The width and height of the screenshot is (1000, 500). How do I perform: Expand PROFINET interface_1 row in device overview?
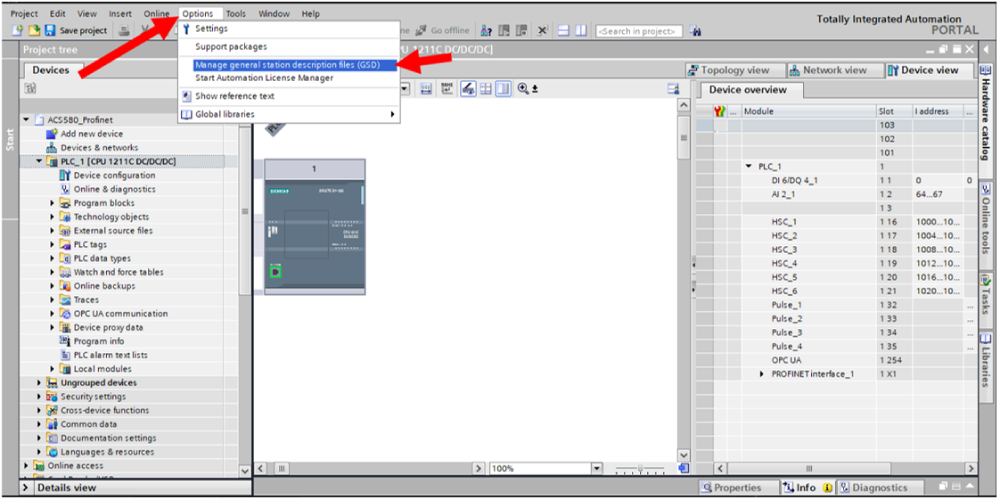762,374
